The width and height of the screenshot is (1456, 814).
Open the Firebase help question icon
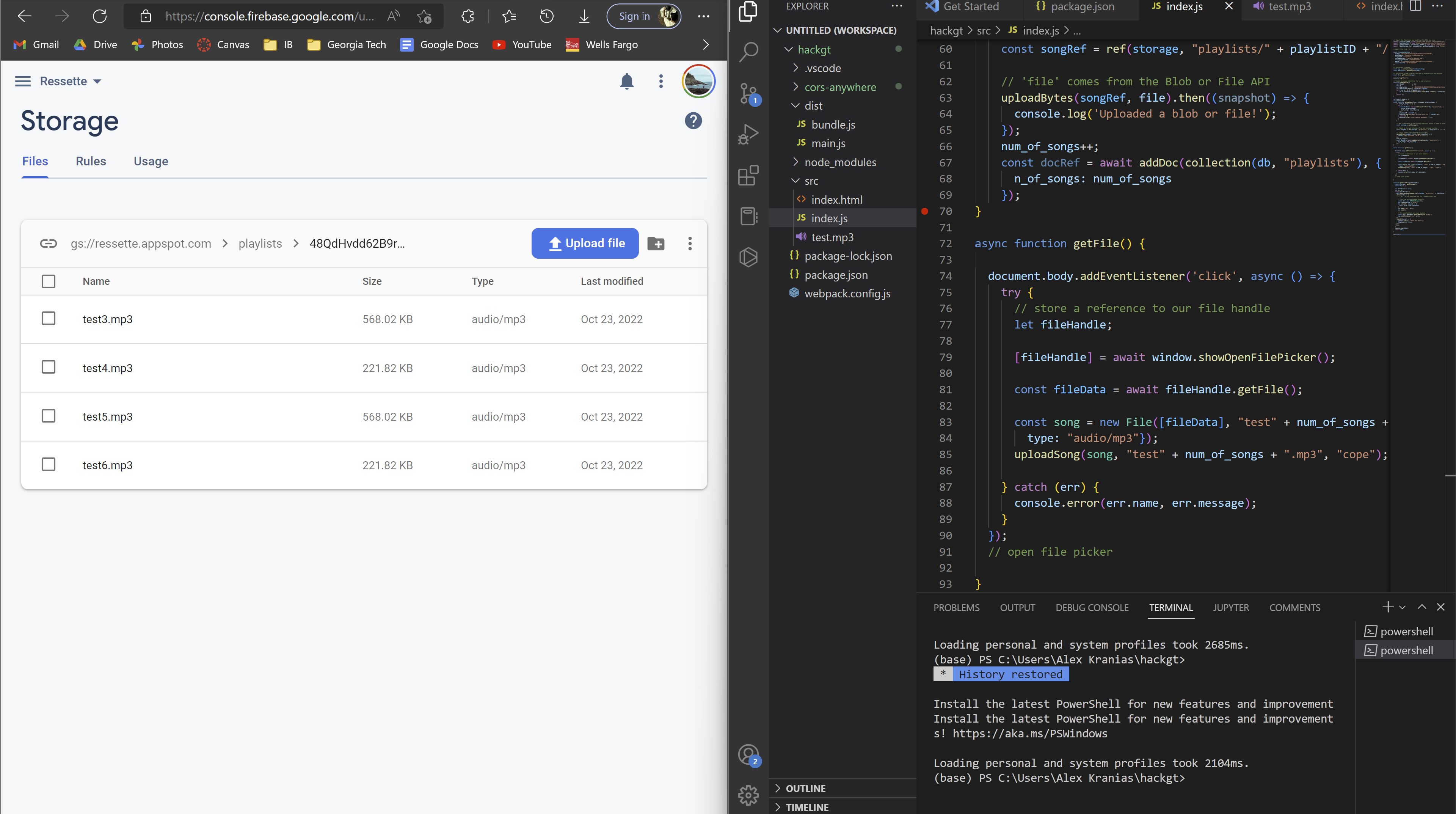point(693,120)
